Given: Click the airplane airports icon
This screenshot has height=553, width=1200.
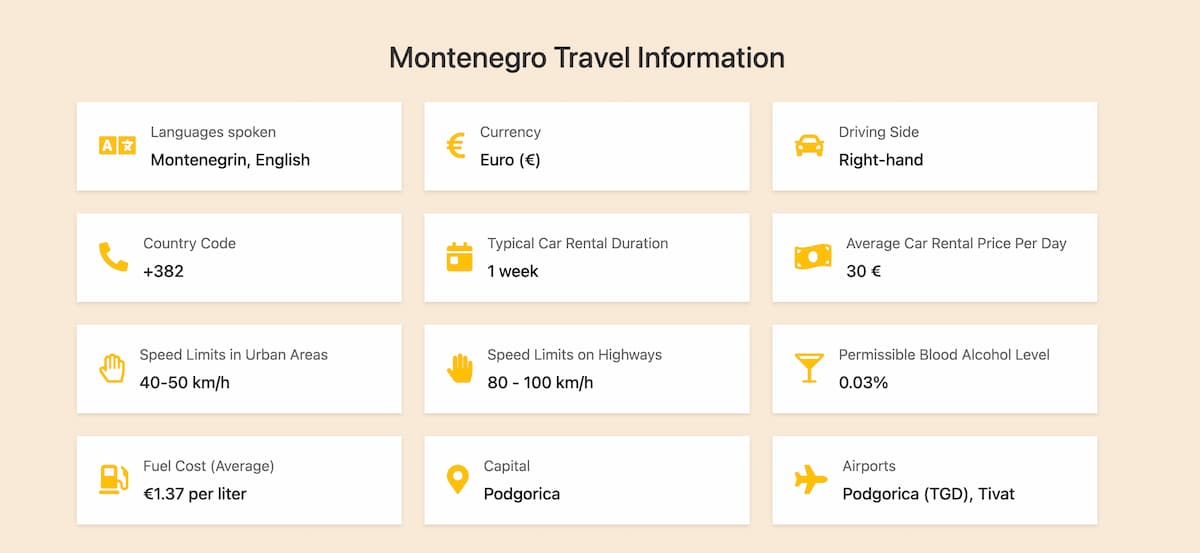Looking at the screenshot, I should tap(811, 479).
